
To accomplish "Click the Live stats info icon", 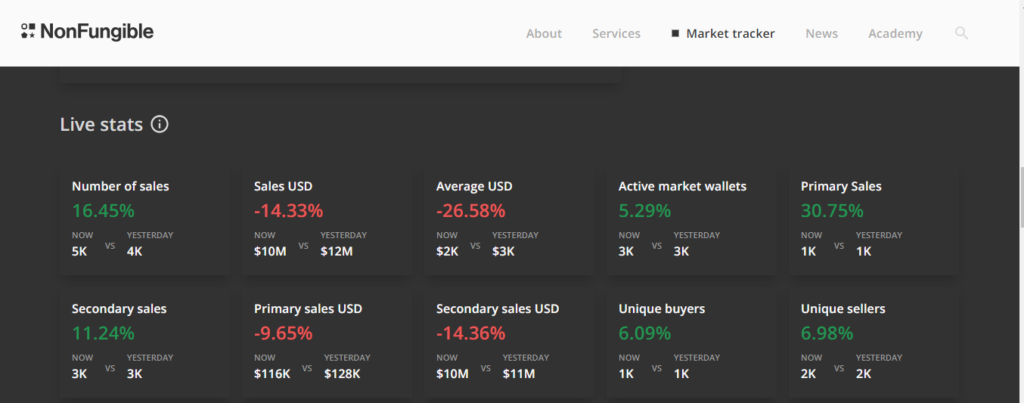I will click(159, 124).
